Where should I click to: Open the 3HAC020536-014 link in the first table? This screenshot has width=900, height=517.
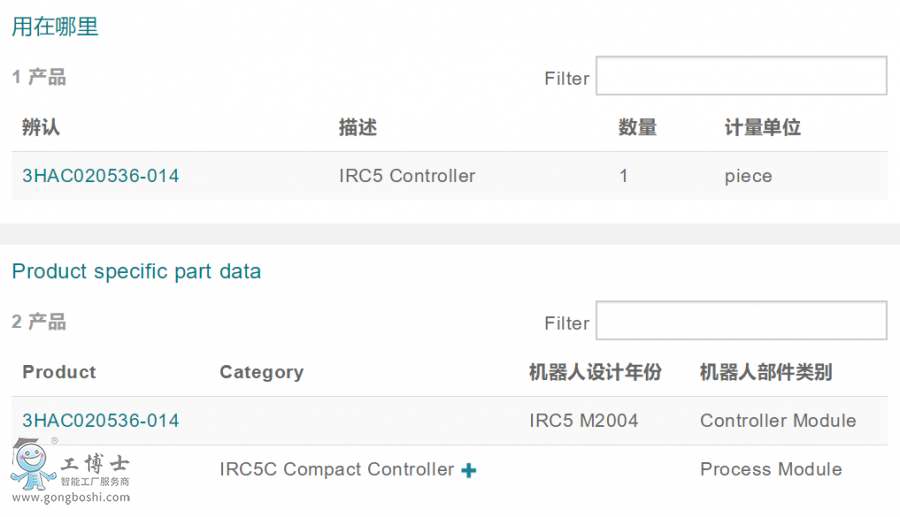101,176
